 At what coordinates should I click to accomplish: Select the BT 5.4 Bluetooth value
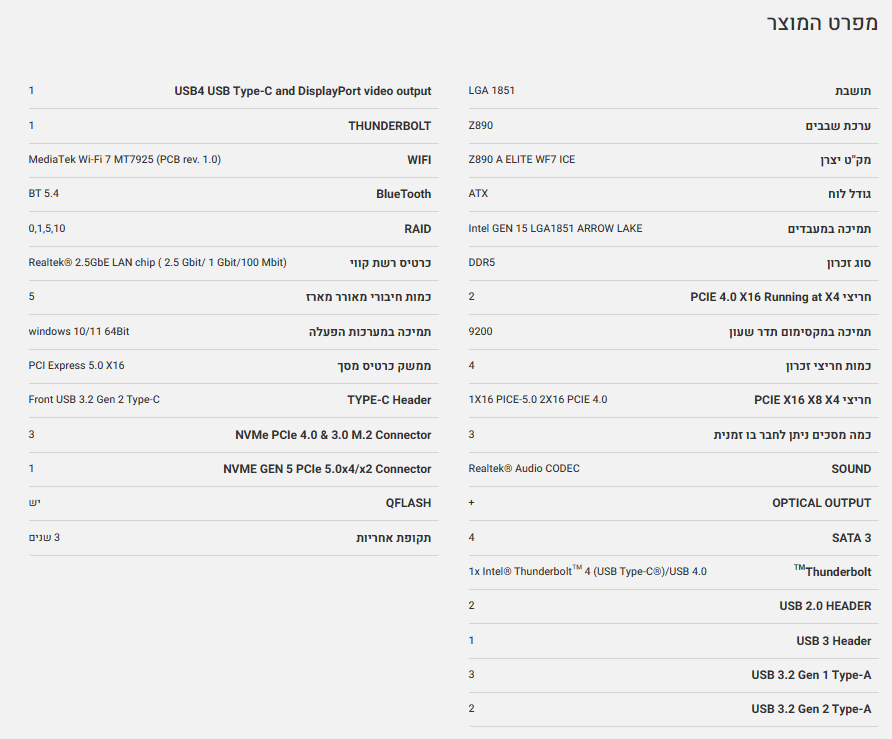[44, 194]
